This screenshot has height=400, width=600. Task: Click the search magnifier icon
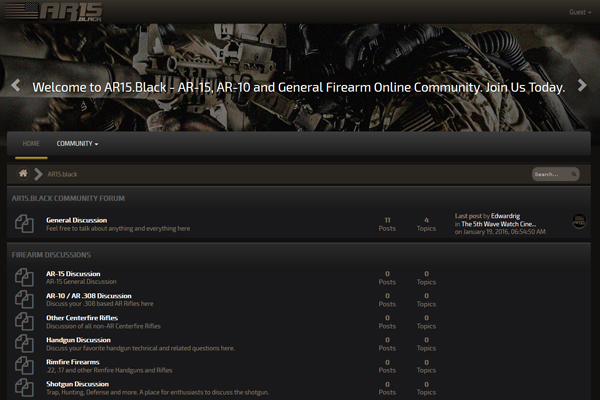click(x=574, y=174)
